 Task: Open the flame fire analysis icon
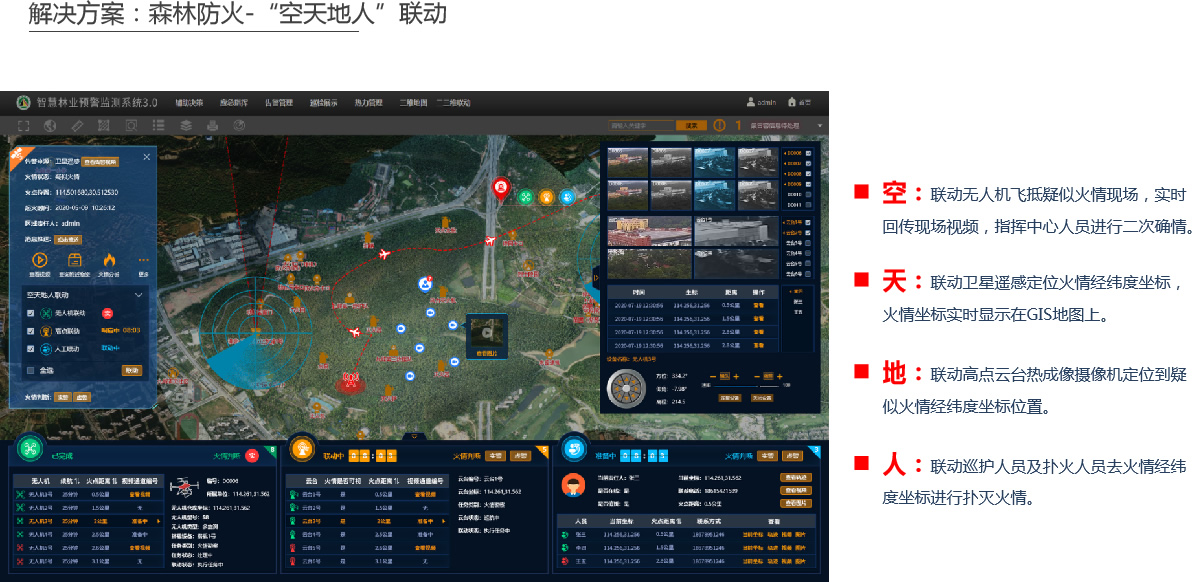[x=109, y=260]
